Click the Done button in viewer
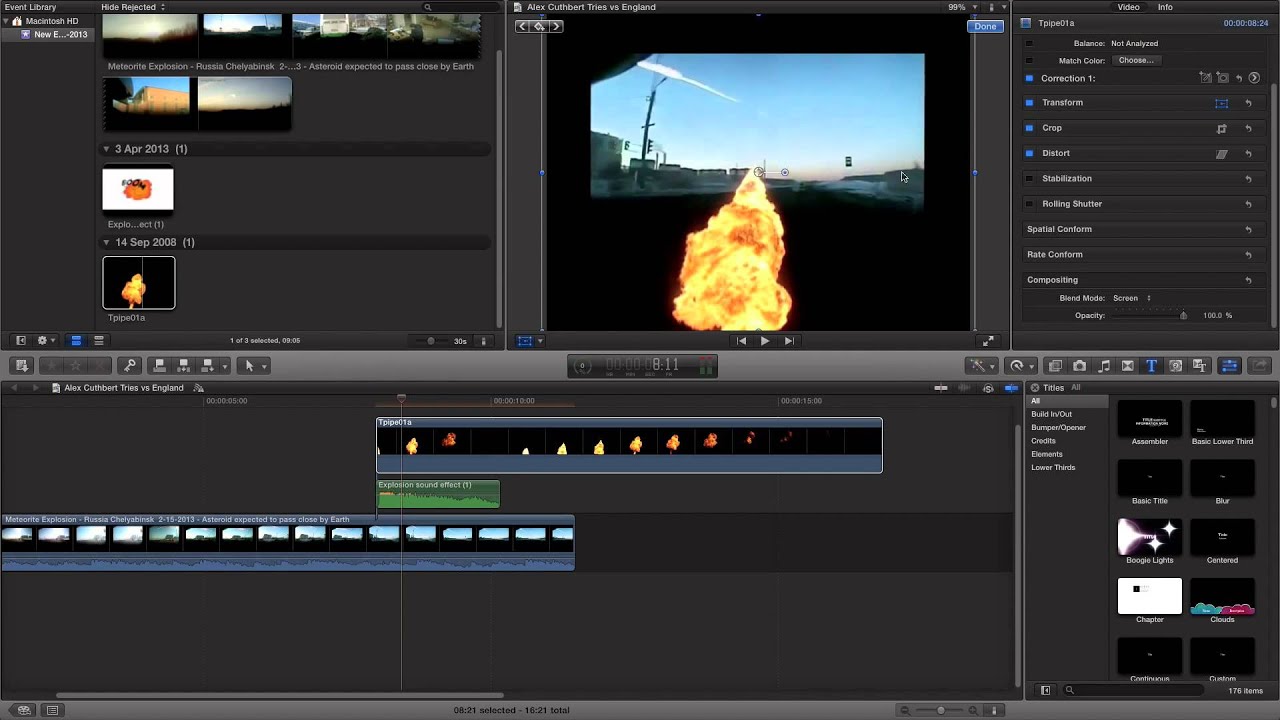This screenshot has height=720, width=1280. (x=985, y=26)
